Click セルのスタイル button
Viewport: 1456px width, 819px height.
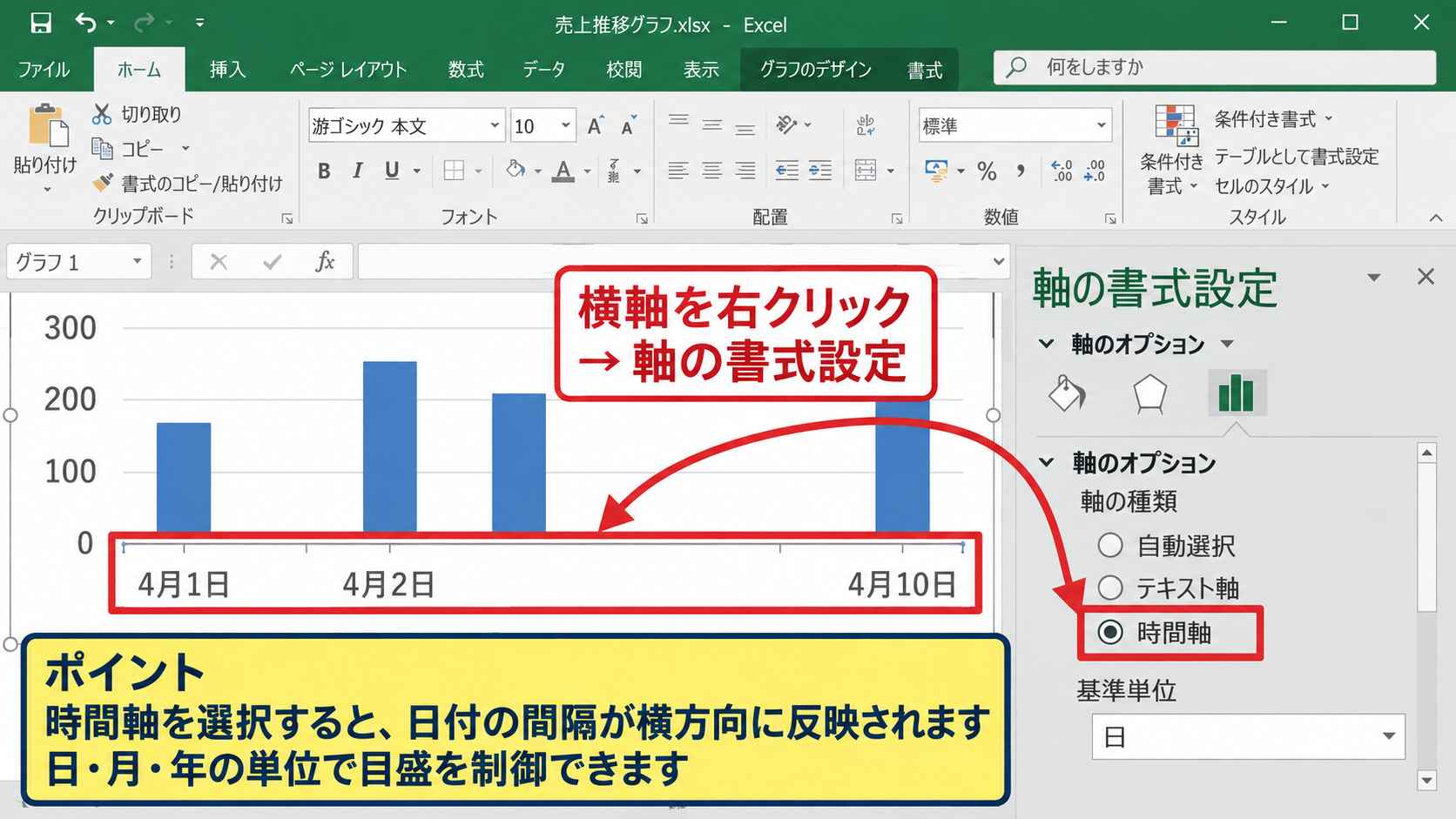tap(1272, 185)
